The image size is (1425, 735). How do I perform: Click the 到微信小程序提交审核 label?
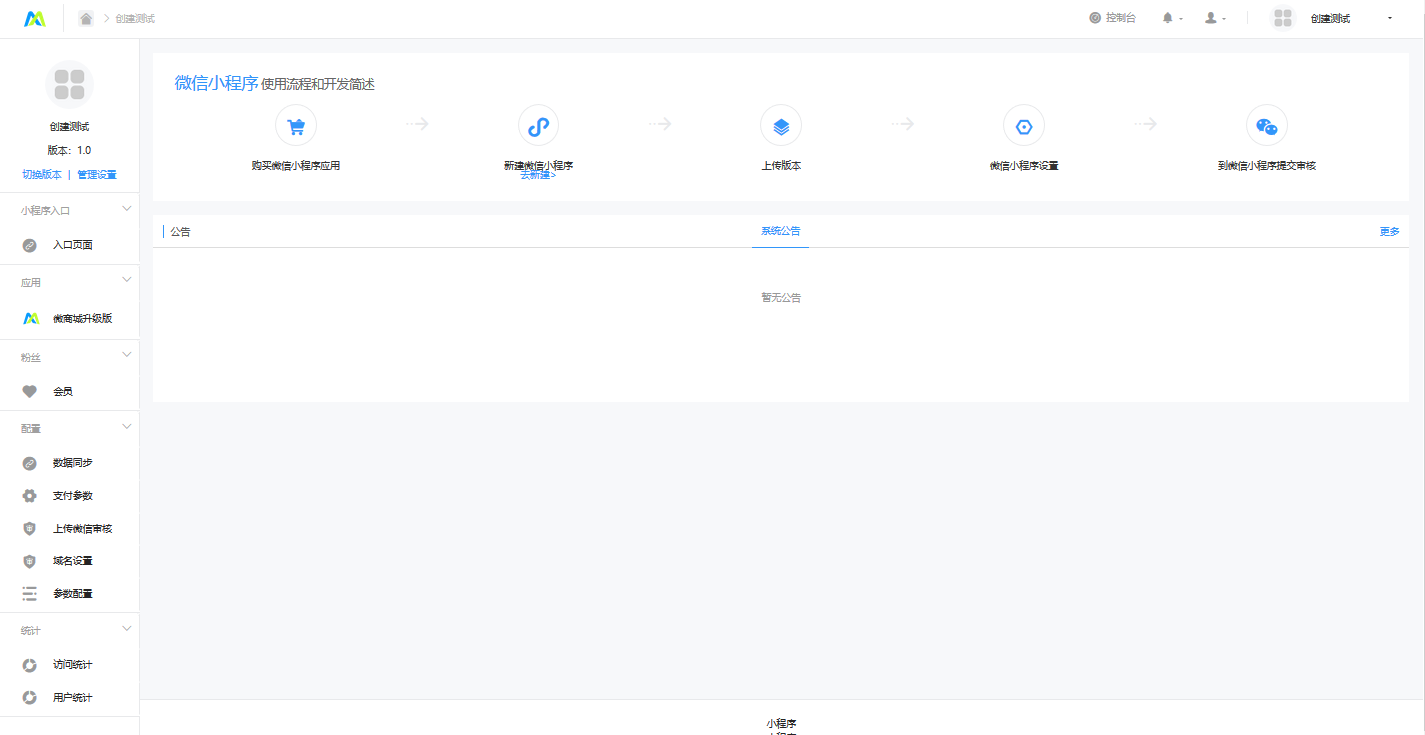pyautogui.click(x=1267, y=166)
